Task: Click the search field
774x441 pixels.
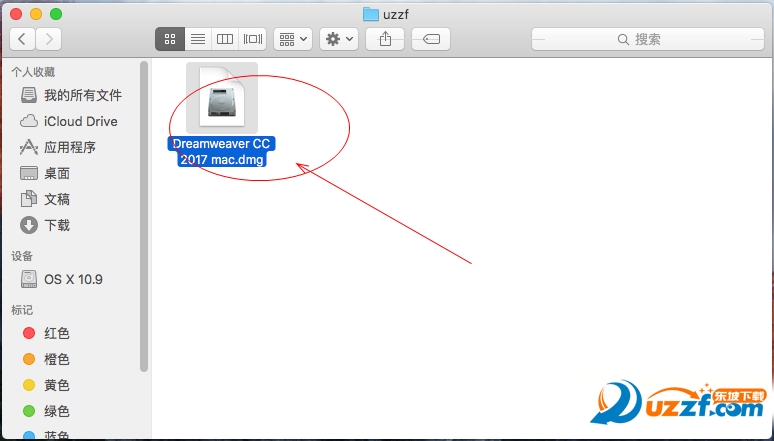Action: (647, 39)
